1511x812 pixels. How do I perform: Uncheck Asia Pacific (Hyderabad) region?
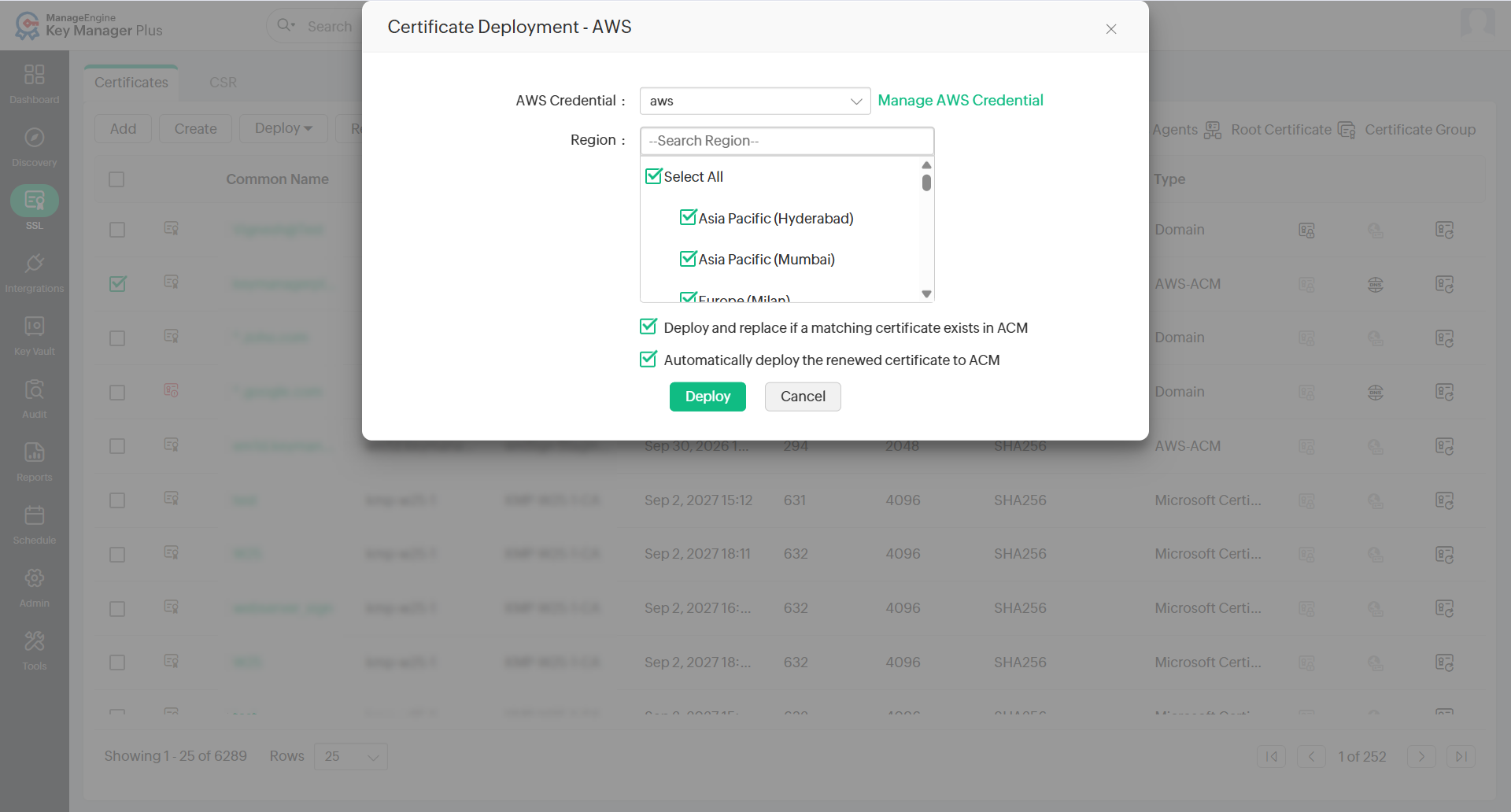point(688,217)
